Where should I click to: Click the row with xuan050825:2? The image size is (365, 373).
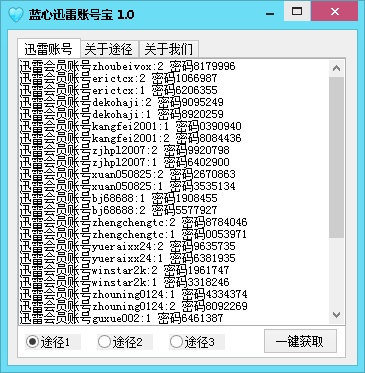click(127, 174)
